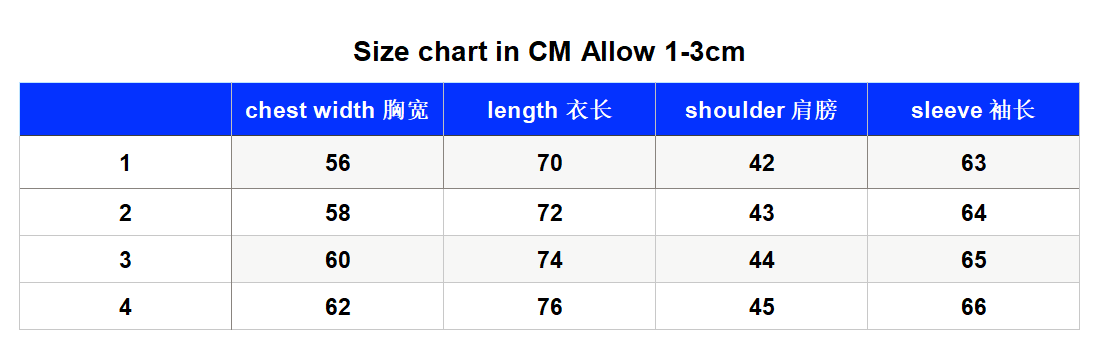Click length value 70
The image size is (1099, 364).
coord(550,163)
